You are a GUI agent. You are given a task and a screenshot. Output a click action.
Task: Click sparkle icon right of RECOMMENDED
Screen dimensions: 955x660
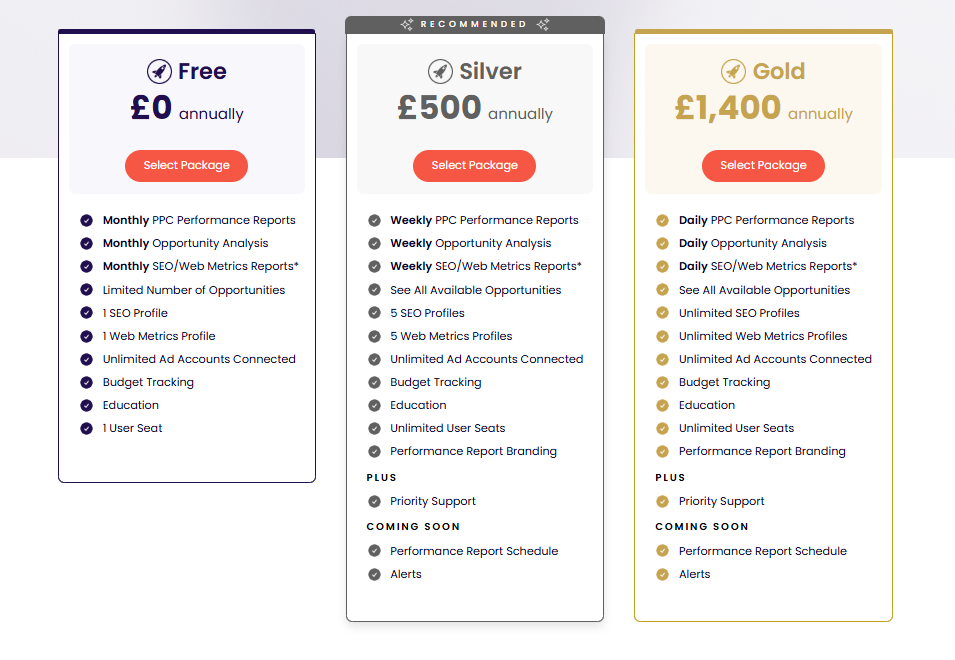[543, 24]
